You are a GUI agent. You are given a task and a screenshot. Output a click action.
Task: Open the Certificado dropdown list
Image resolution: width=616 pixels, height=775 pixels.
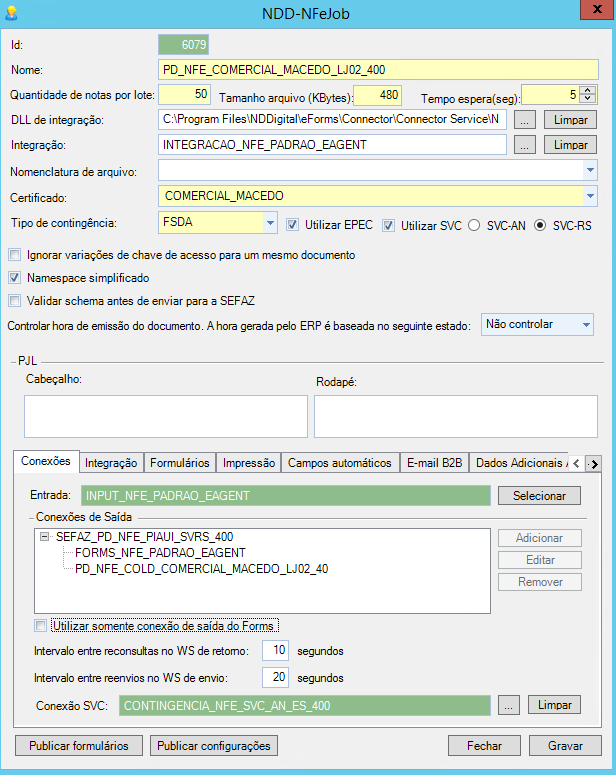click(x=590, y=195)
